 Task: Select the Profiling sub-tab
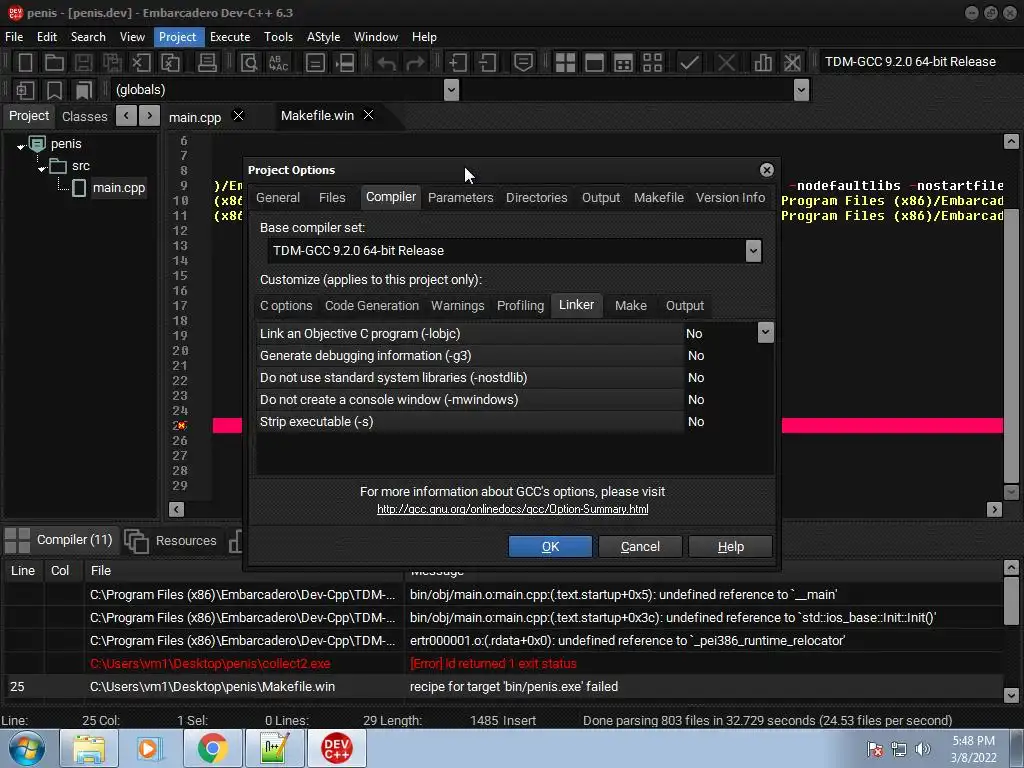coord(520,306)
